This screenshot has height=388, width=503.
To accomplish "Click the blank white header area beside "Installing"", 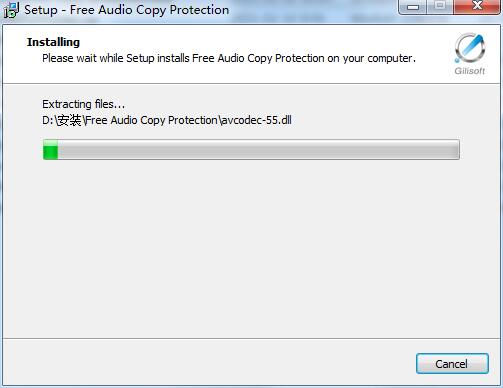I will coord(267,42).
